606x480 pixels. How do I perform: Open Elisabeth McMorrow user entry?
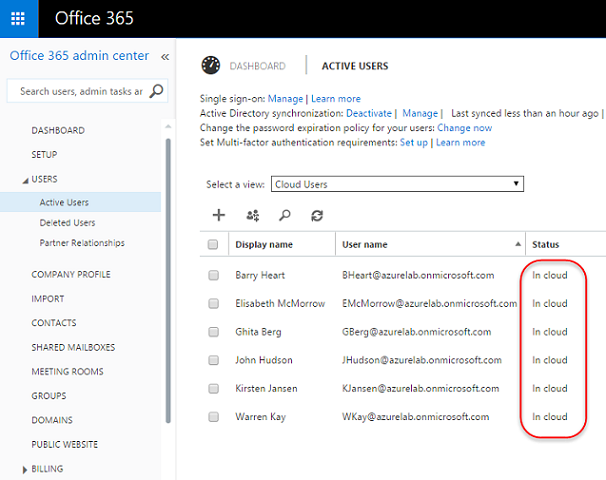pyautogui.click(x=280, y=303)
